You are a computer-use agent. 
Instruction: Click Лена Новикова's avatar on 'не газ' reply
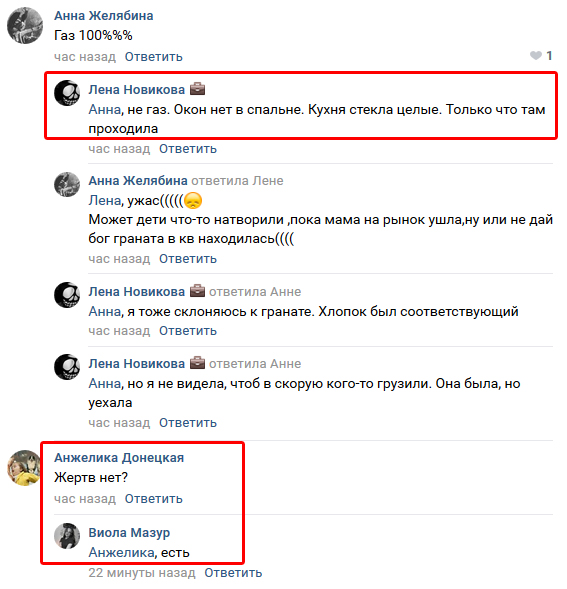point(67,93)
